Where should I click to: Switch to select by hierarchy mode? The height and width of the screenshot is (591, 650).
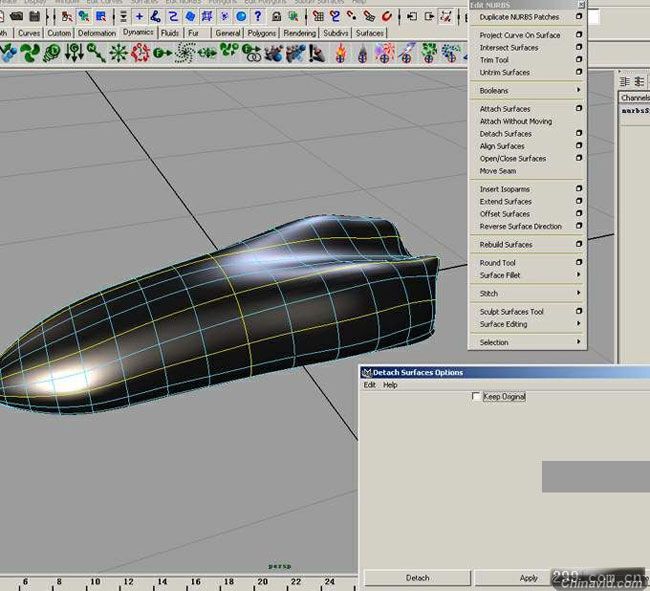tap(66, 17)
